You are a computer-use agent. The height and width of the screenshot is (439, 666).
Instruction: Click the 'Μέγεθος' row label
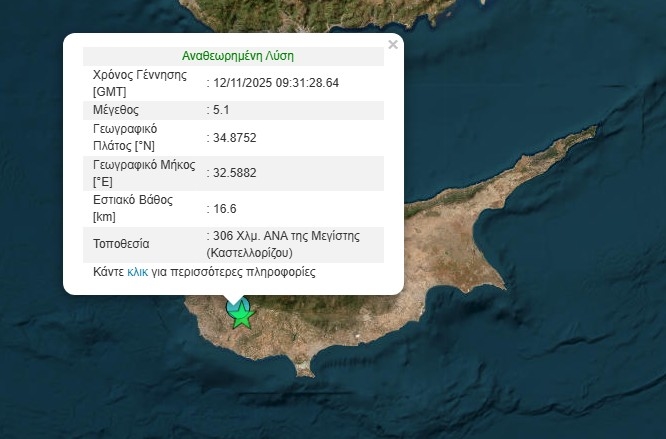[x=115, y=110]
